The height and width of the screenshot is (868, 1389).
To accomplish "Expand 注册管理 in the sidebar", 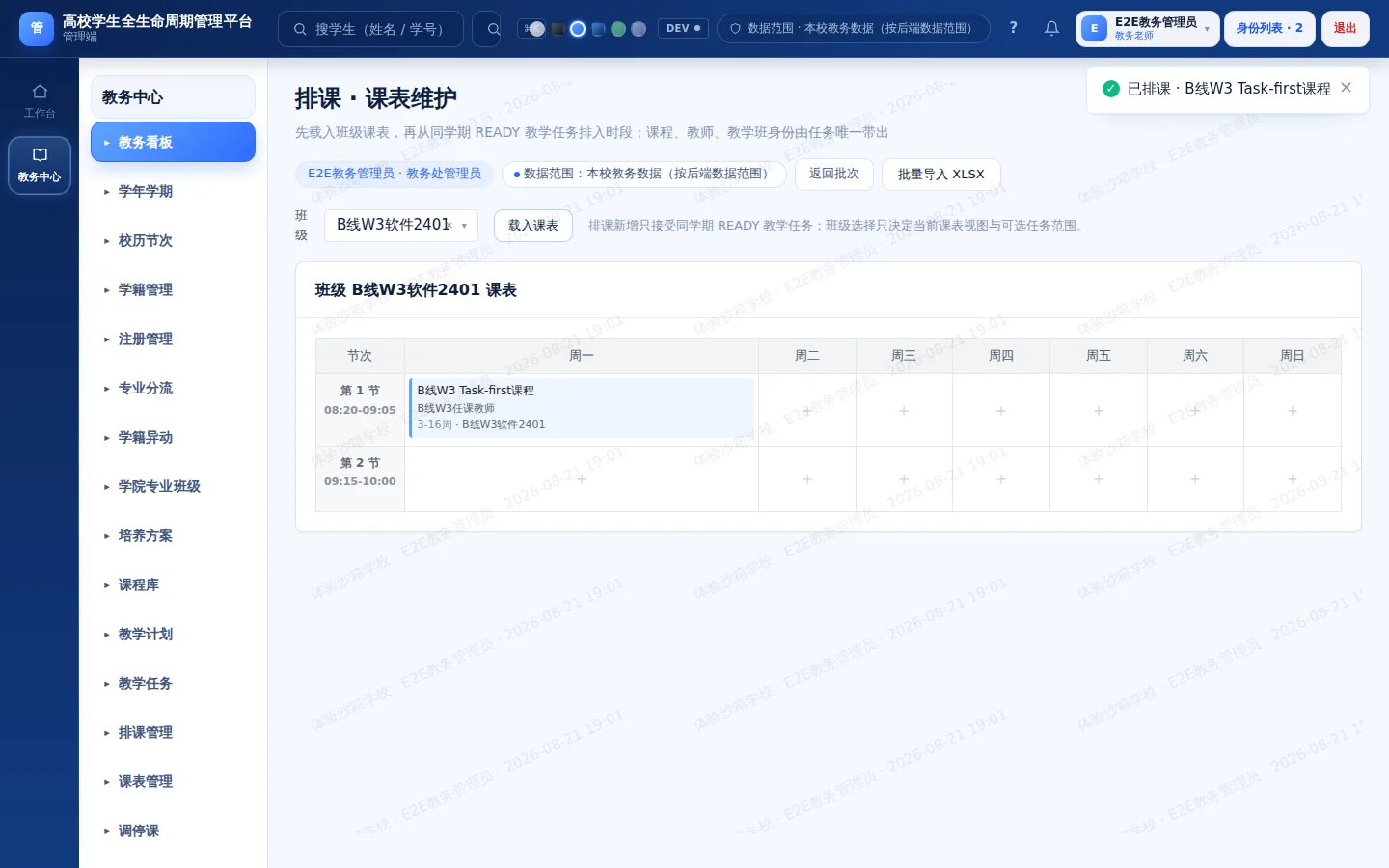I will point(173,339).
